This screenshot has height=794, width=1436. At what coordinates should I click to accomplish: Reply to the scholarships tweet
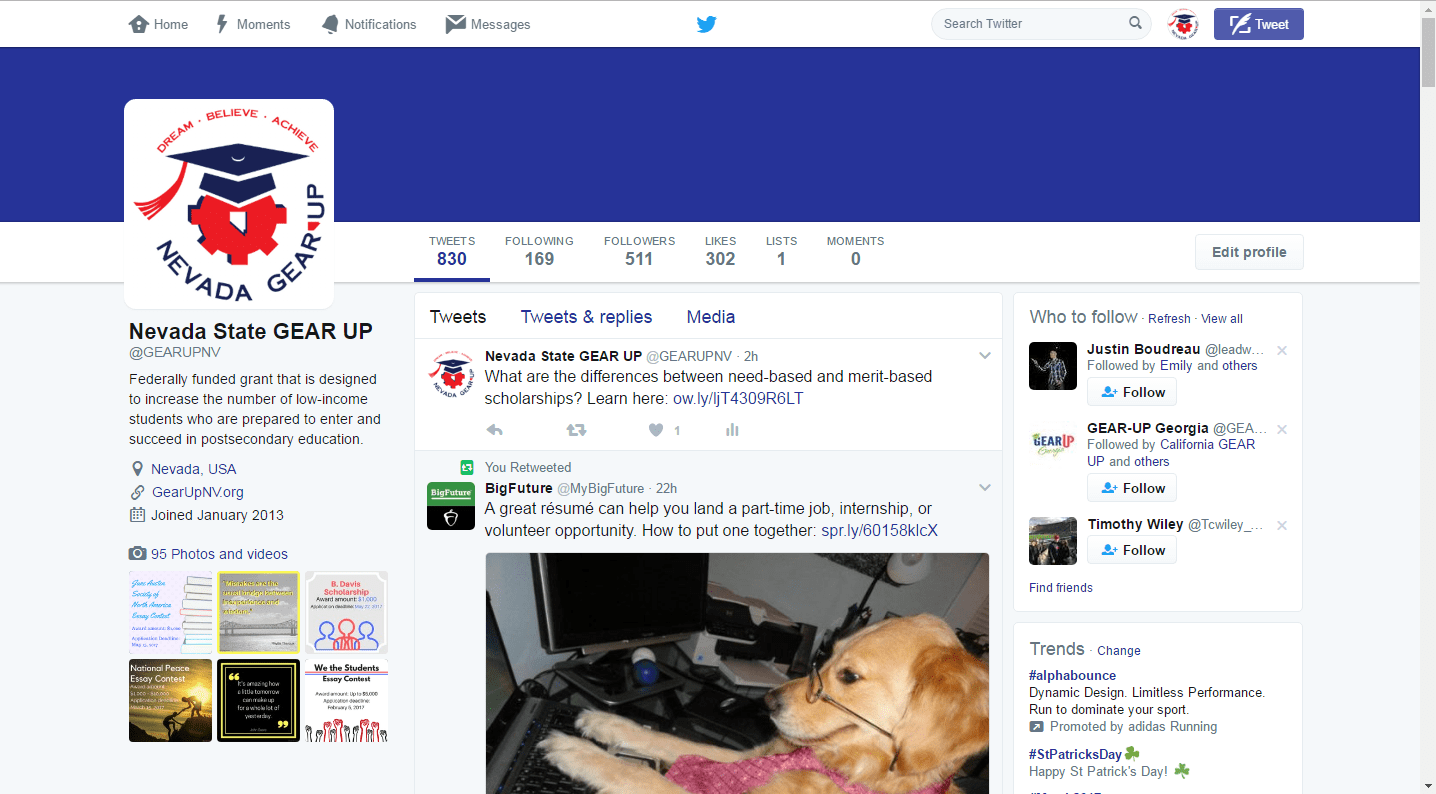pyautogui.click(x=494, y=430)
